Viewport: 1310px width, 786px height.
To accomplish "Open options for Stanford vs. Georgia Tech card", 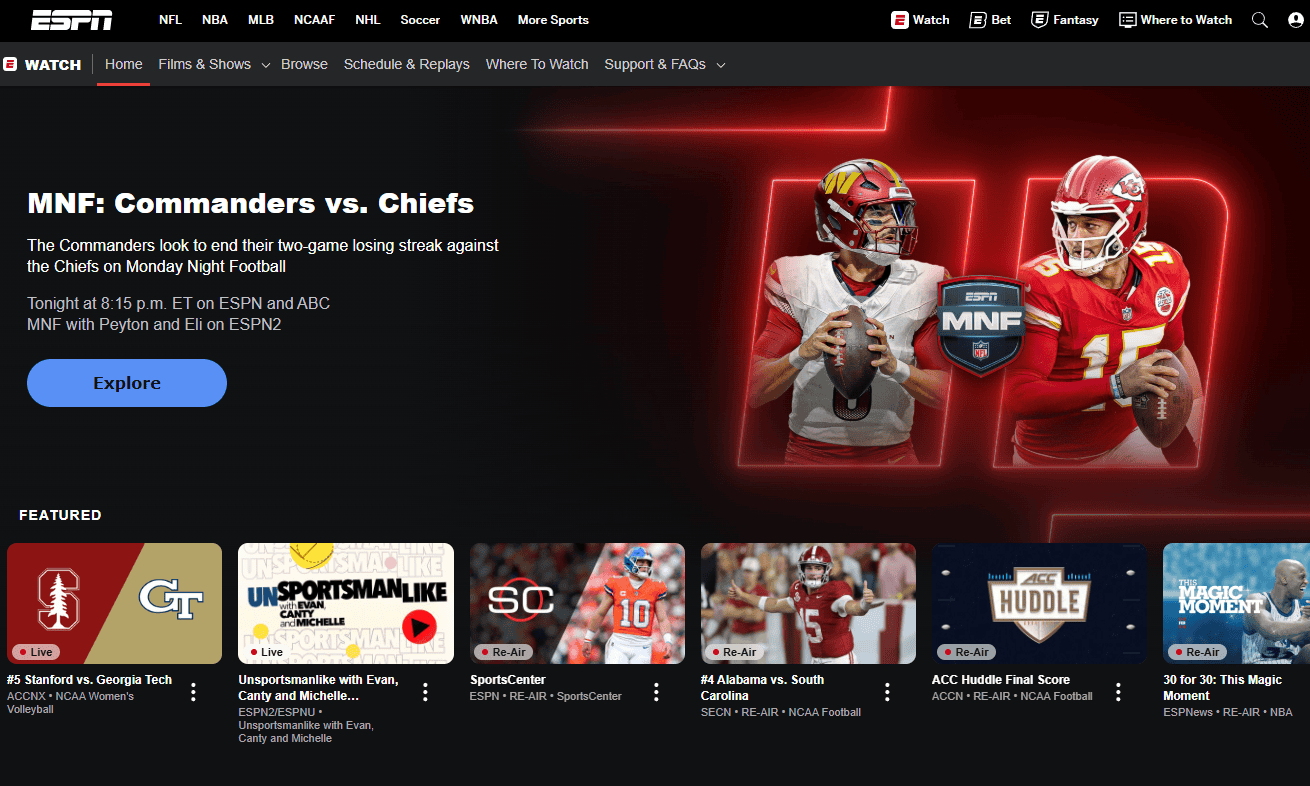I will (194, 692).
